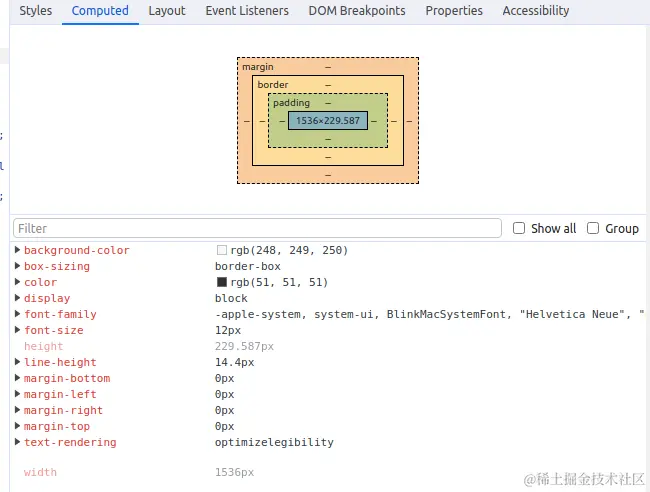Image resolution: width=650 pixels, height=492 pixels.
Task: Open the Layout tab
Action: [x=167, y=11]
